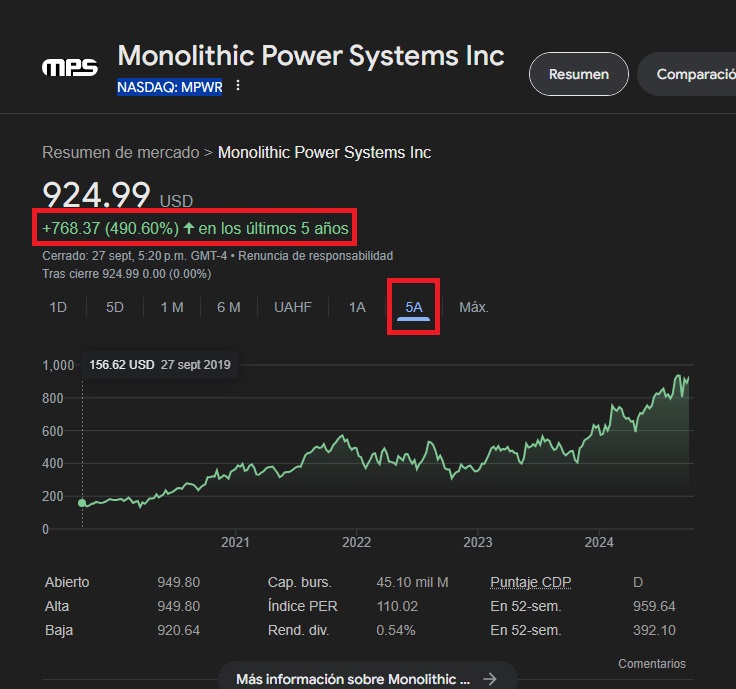This screenshot has width=736, height=689.
Task: Click the Puntaje CDP label
Action: pos(530,582)
